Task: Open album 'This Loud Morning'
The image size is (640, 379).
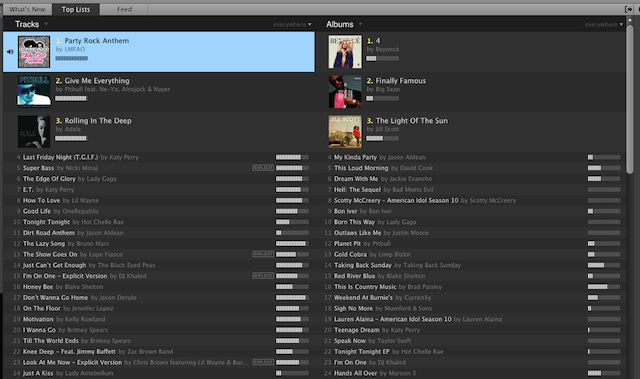Action: [361, 168]
